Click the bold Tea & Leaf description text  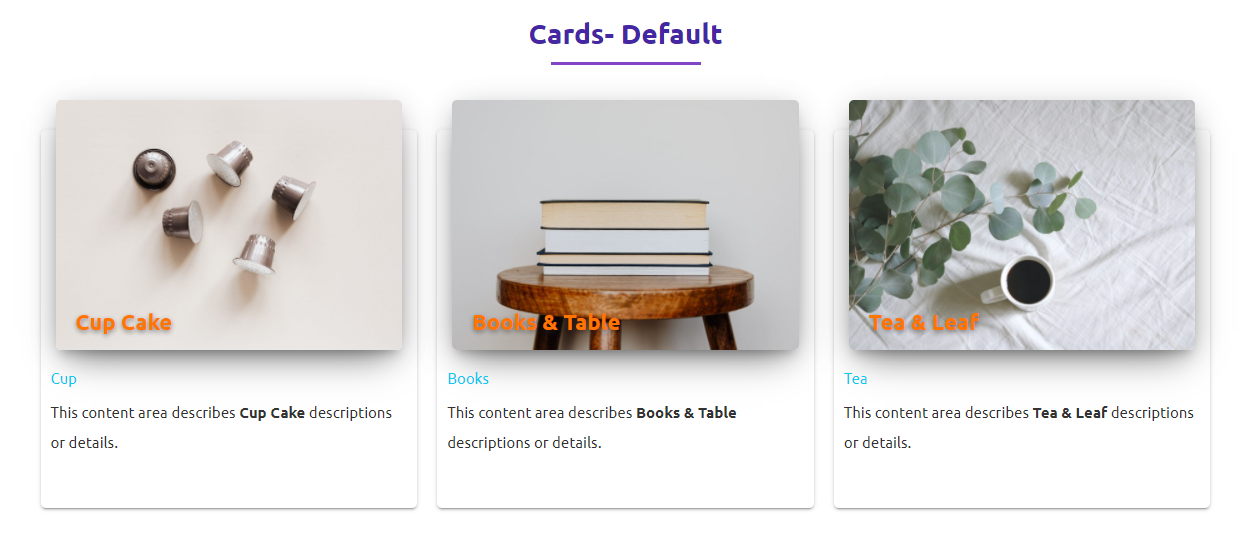coord(1070,412)
